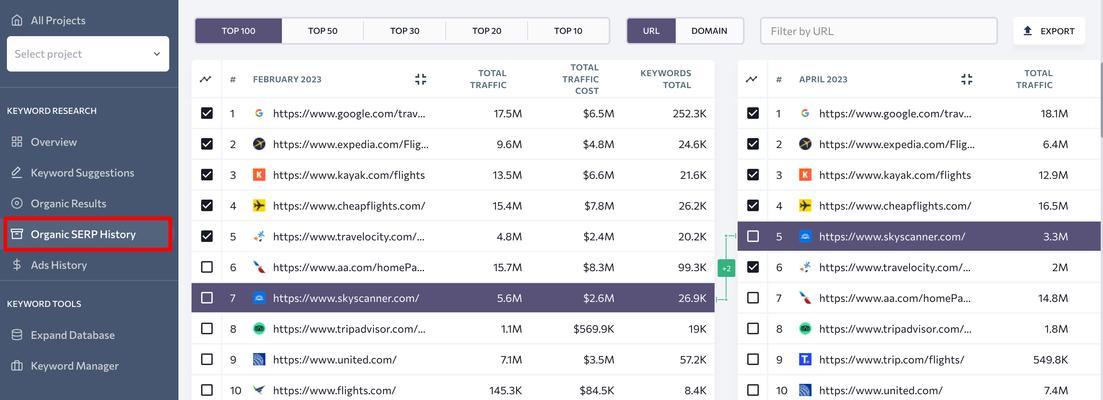Screen dimensions: 1103x400
Task: Click the Tripadvisor favicon in February row 8
Action: coord(259,329)
